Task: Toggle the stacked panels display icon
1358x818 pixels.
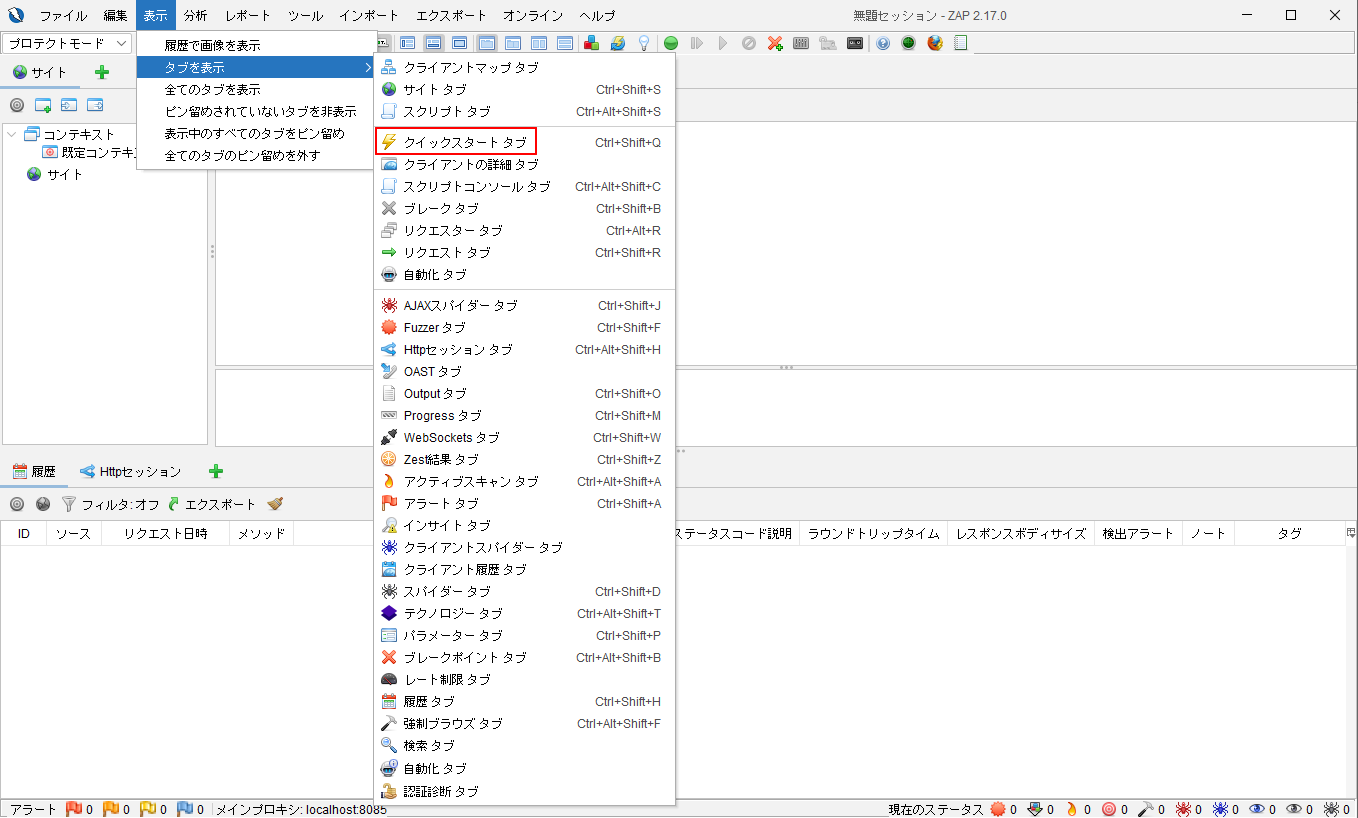Action: 564,43
